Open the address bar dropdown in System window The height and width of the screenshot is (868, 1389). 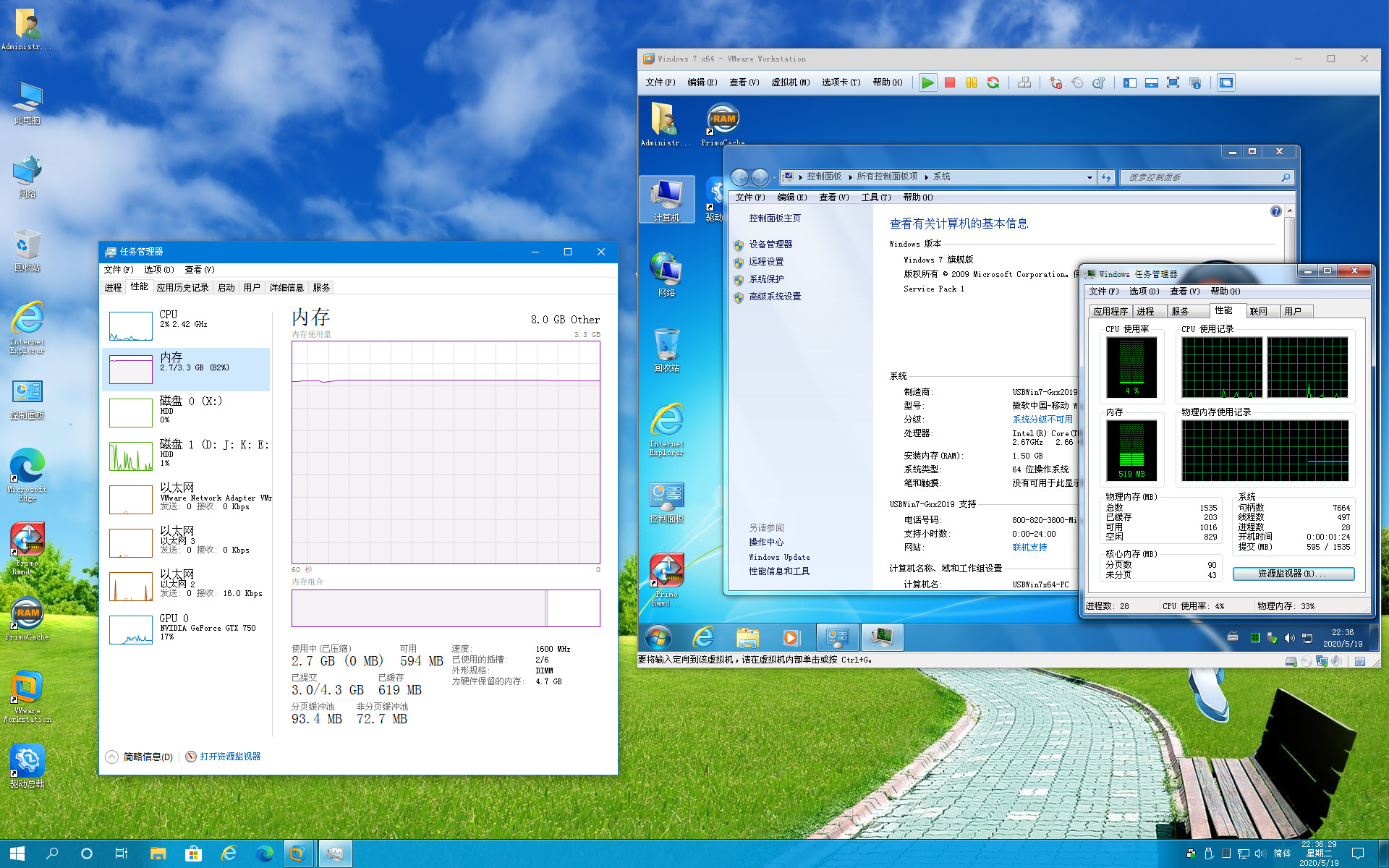click(x=1089, y=177)
